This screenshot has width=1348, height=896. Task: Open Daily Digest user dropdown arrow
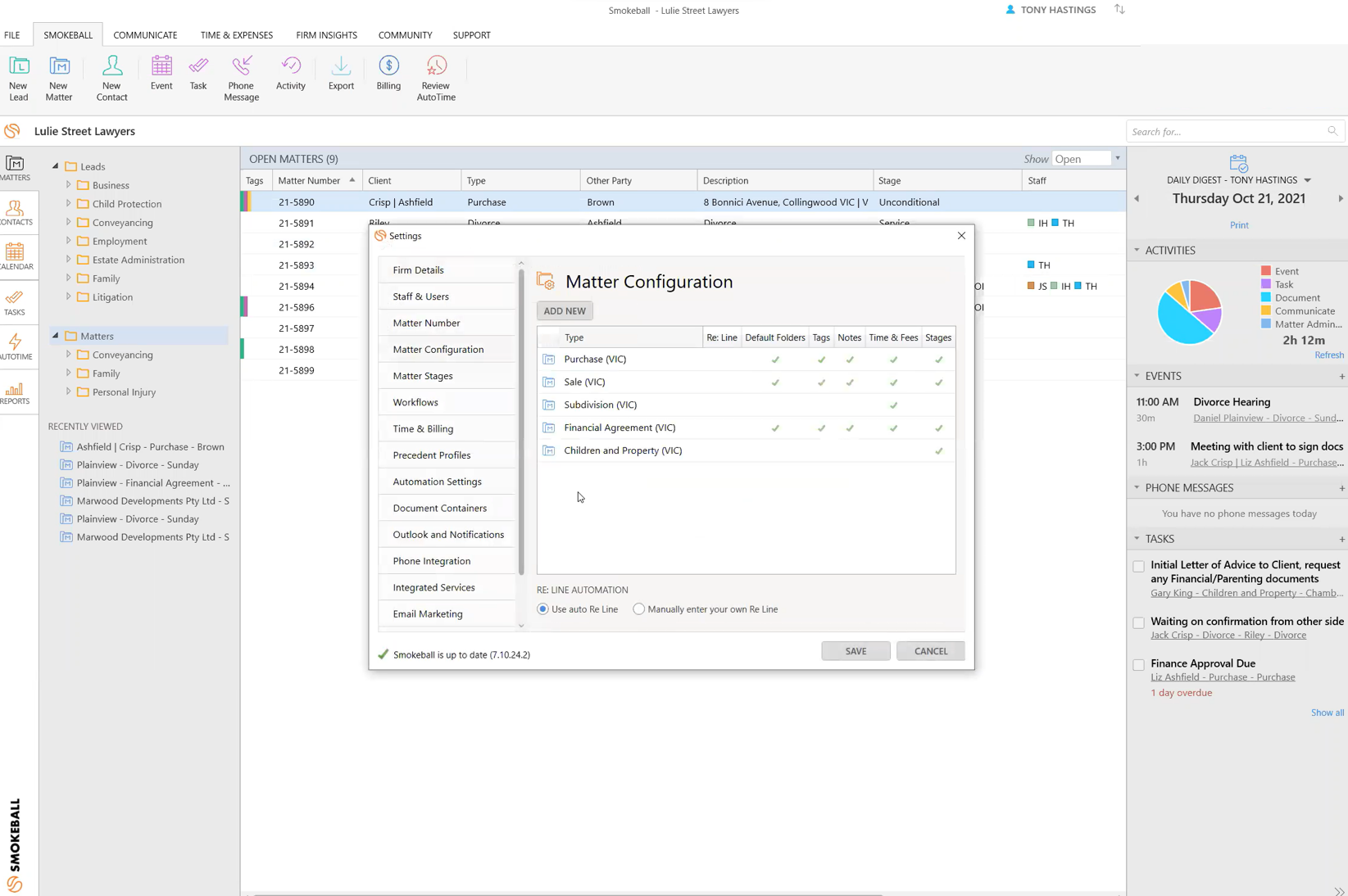(1307, 180)
